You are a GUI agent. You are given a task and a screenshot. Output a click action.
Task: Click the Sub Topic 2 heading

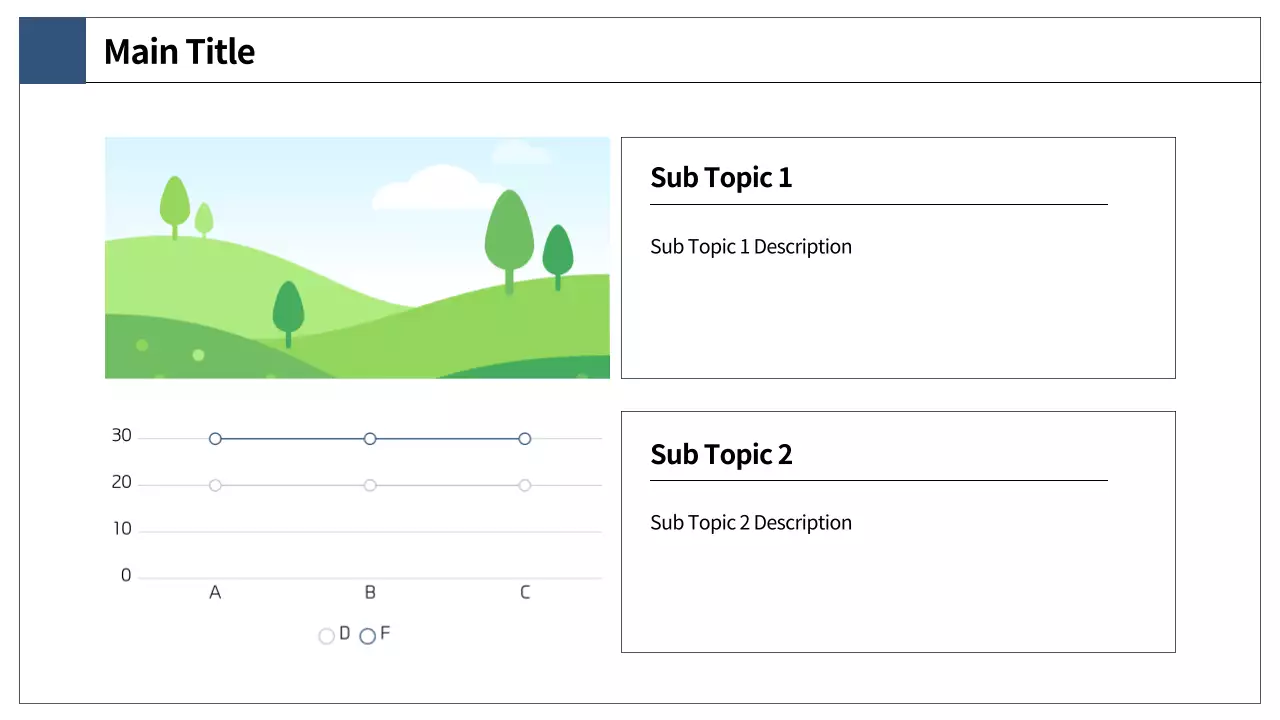[x=721, y=455]
